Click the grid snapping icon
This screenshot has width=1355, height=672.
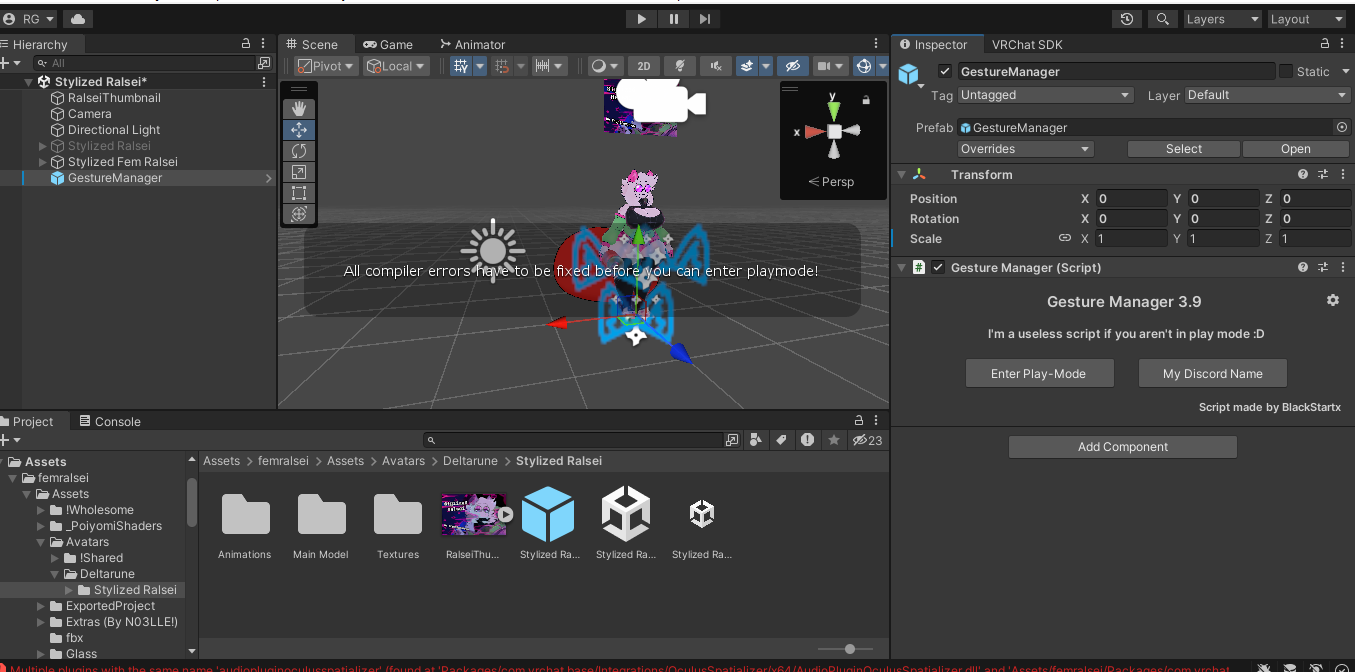[503, 66]
